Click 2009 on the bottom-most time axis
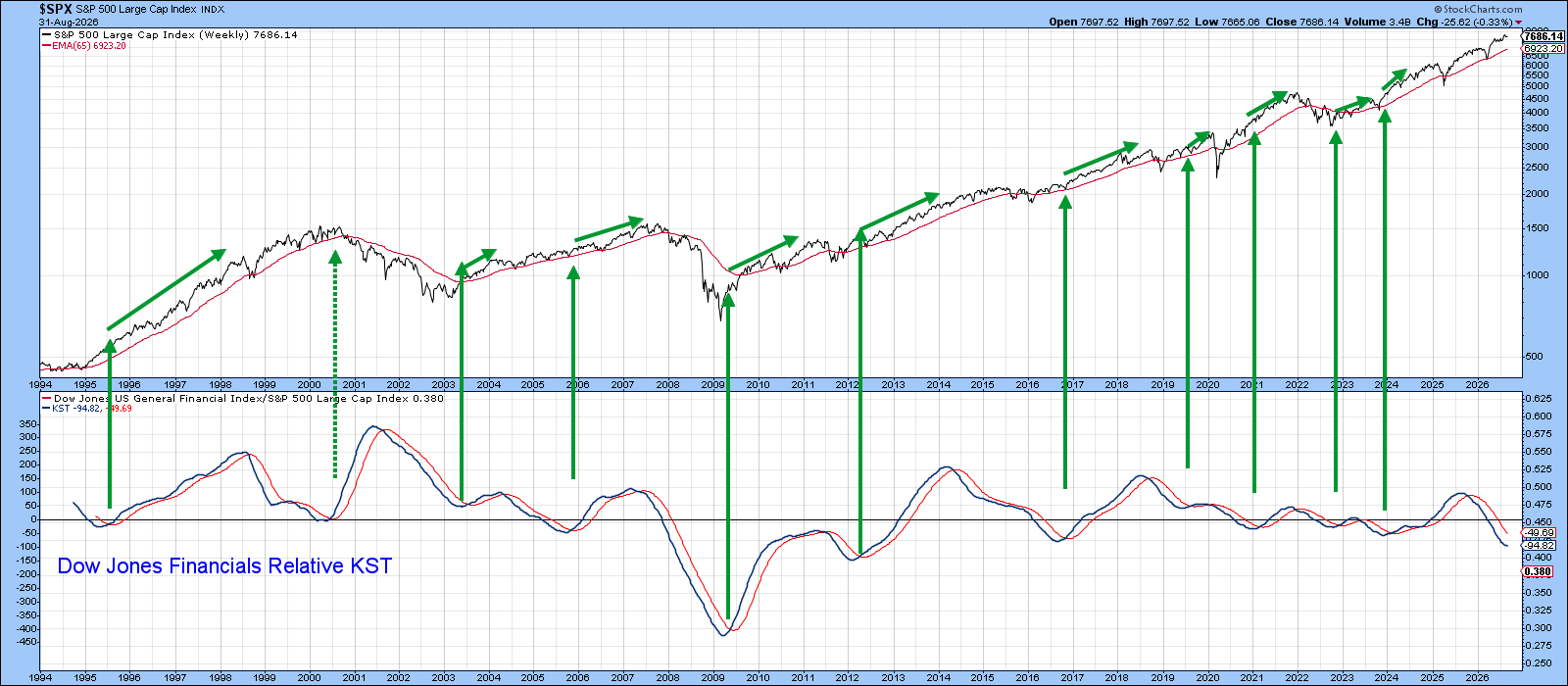Screen dimensions: 1568x686 pyautogui.click(x=712, y=678)
